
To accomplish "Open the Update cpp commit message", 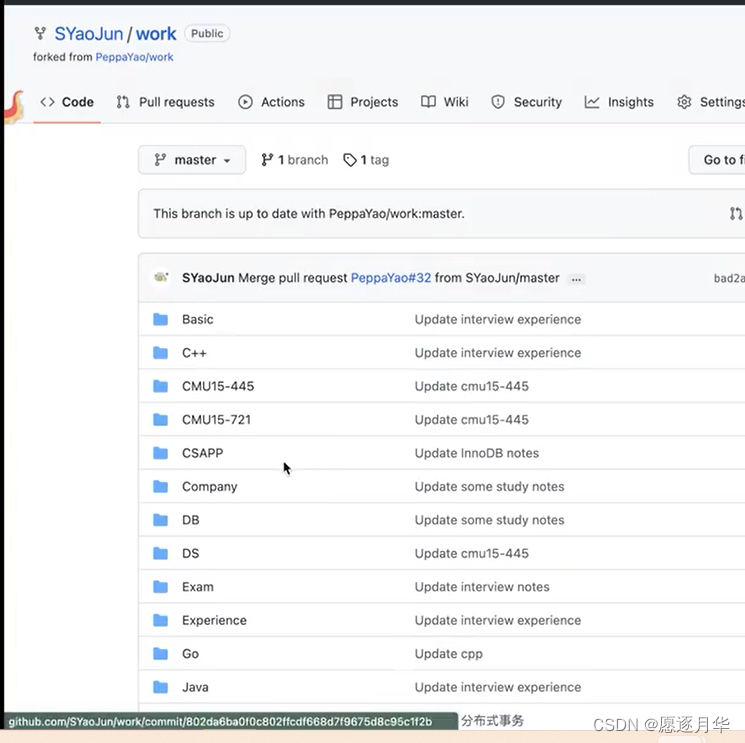I will 449,654.
